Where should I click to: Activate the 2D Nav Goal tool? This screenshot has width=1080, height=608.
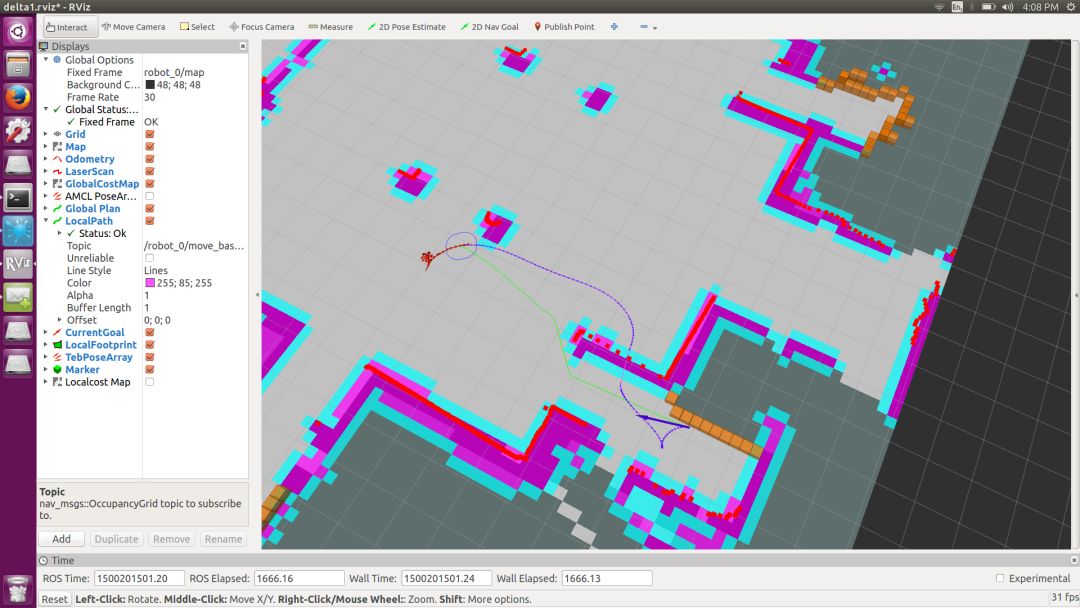[x=489, y=27]
